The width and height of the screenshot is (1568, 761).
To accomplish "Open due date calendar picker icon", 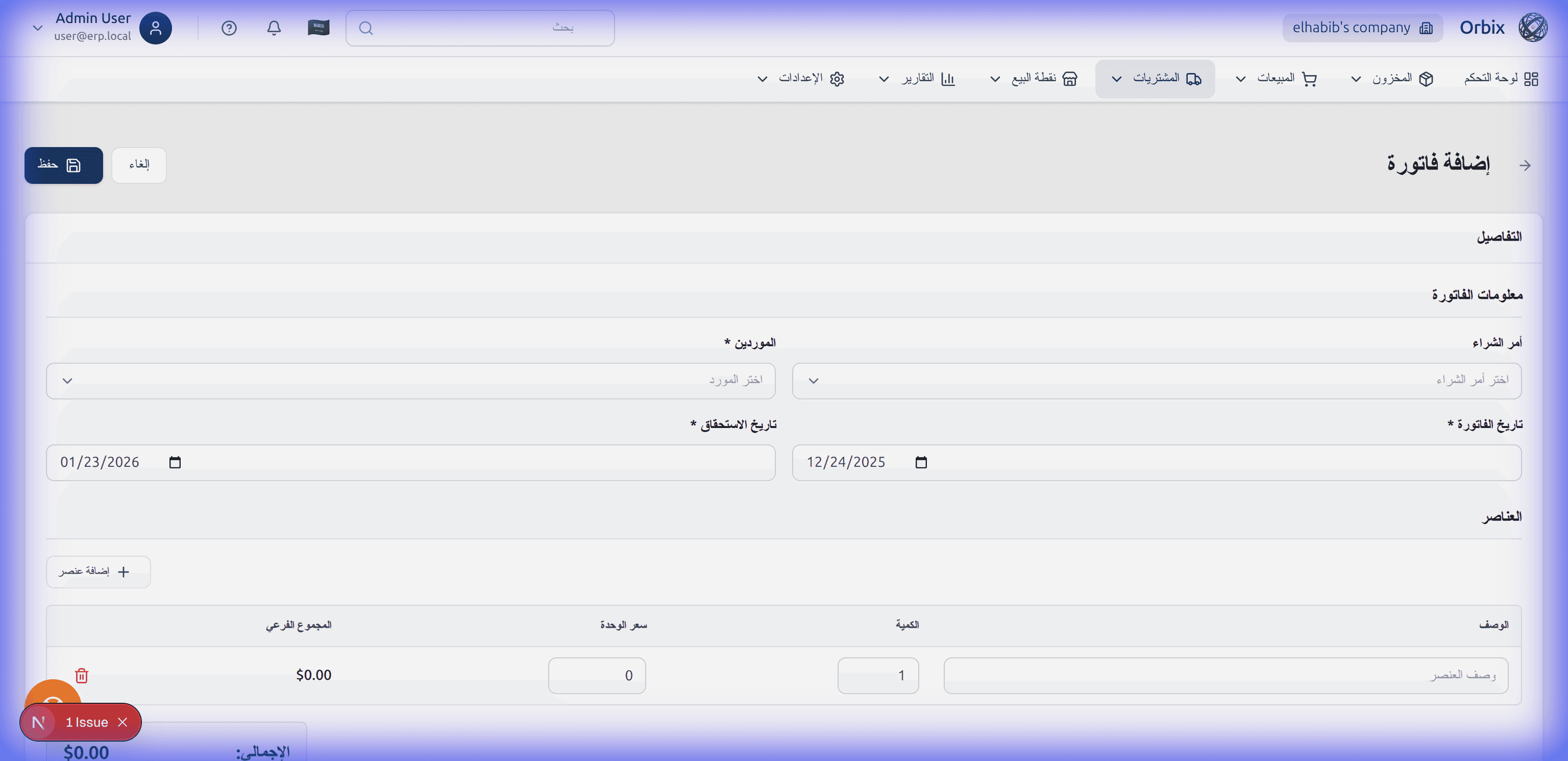I will pyautogui.click(x=175, y=462).
